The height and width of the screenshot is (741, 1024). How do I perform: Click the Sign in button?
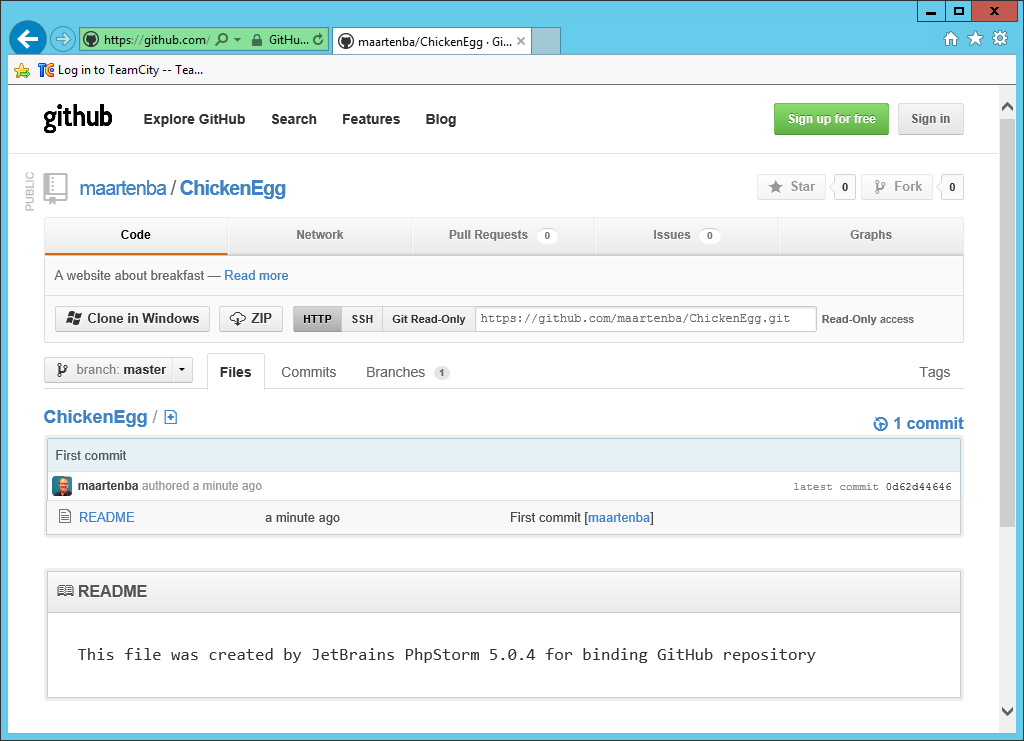(x=931, y=119)
